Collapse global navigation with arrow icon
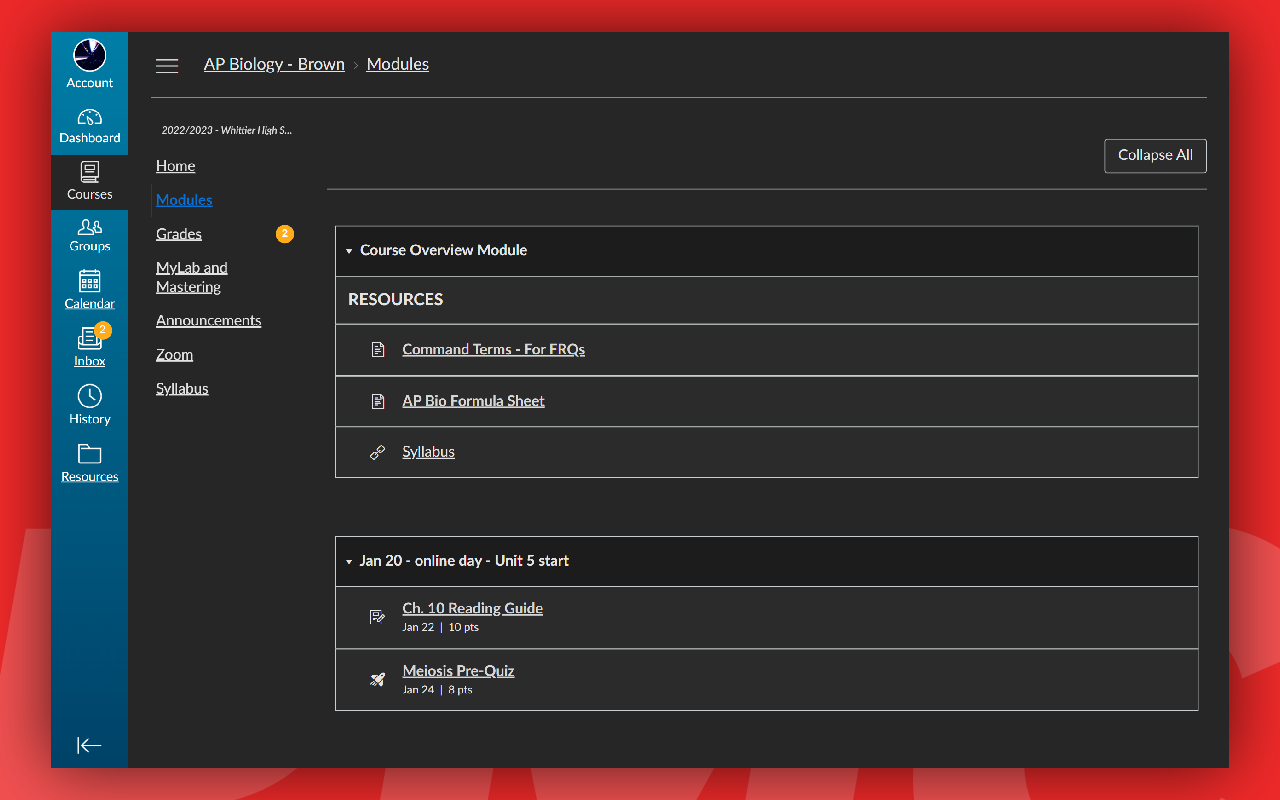1280x800 pixels. pyautogui.click(x=89, y=745)
